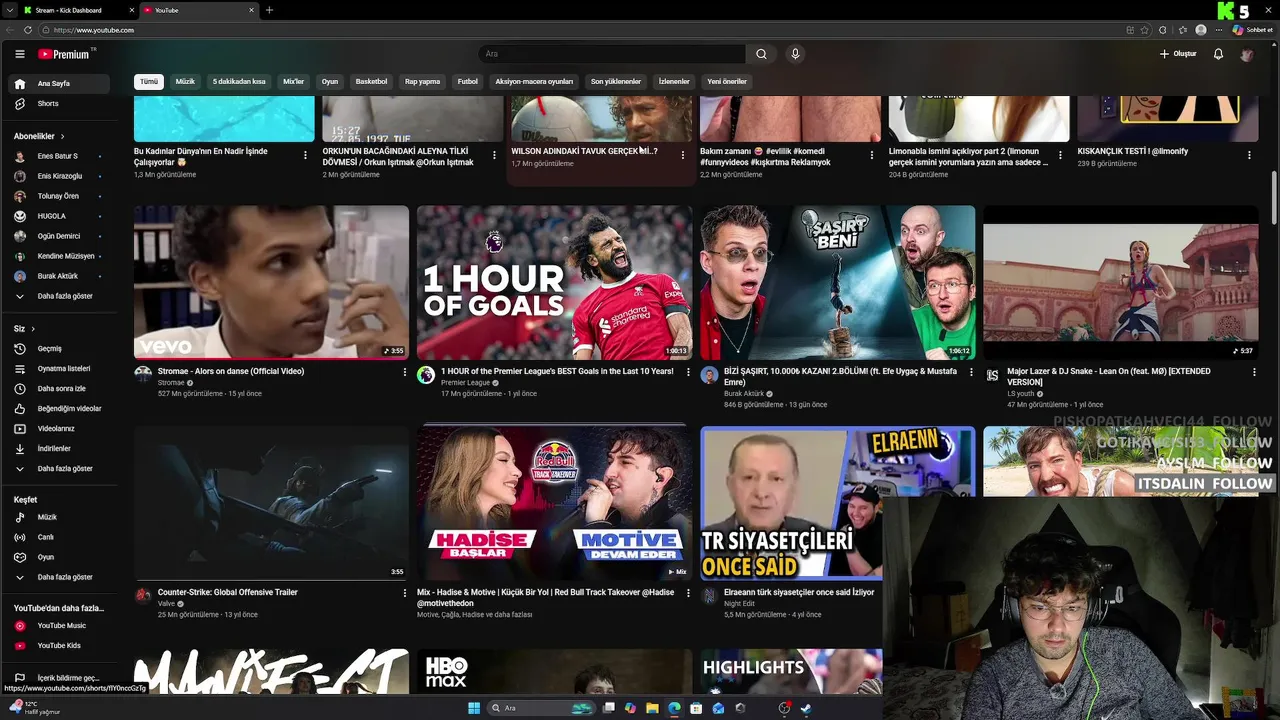The image size is (1280, 720).
Task: Play 1 HOUR OF GOALS thumbnail
Action: coord(554,282)
